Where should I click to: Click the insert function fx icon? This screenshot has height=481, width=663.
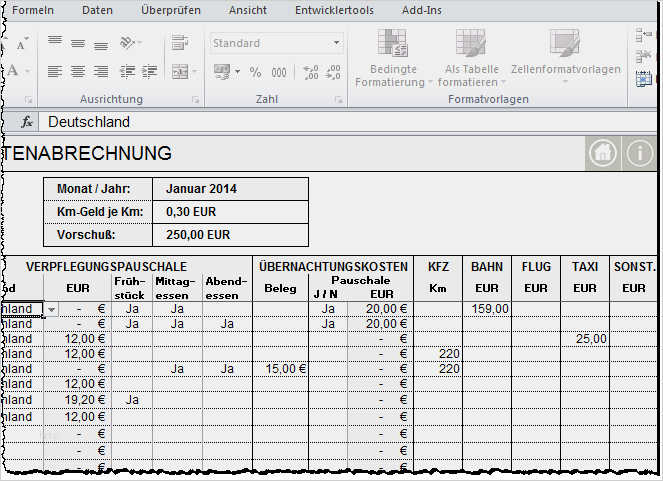click(x=27, y=122)
